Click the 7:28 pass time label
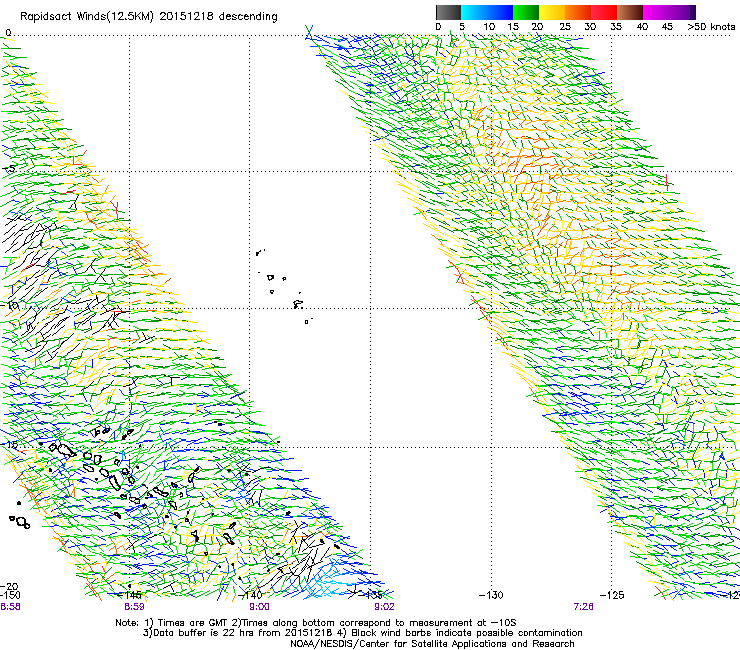The width and height of the screenshot is (740, 650). coord(583,607)
